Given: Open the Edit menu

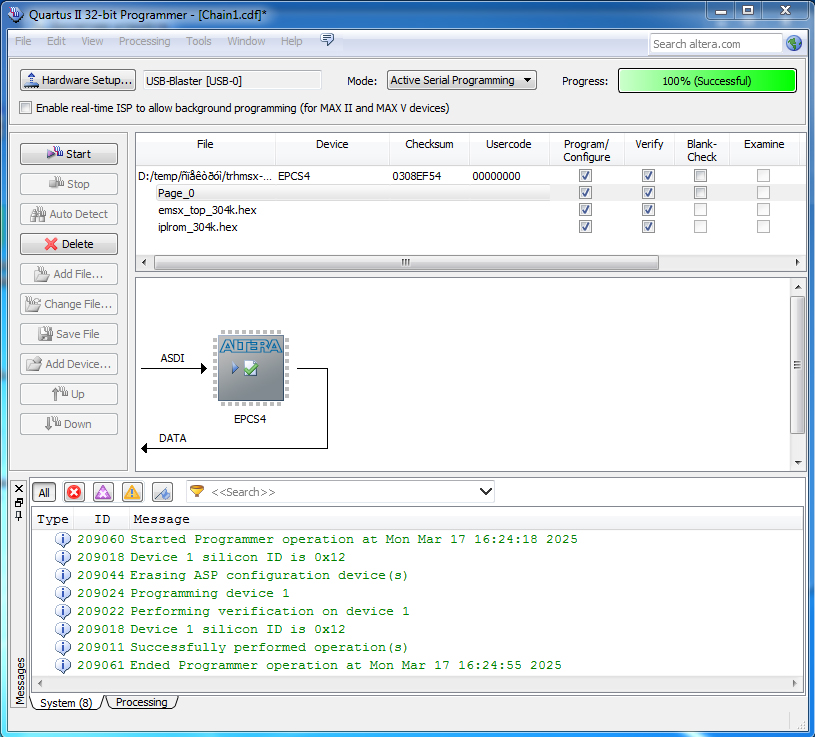Looking at the screenshot, I should (x=56, y=41).
